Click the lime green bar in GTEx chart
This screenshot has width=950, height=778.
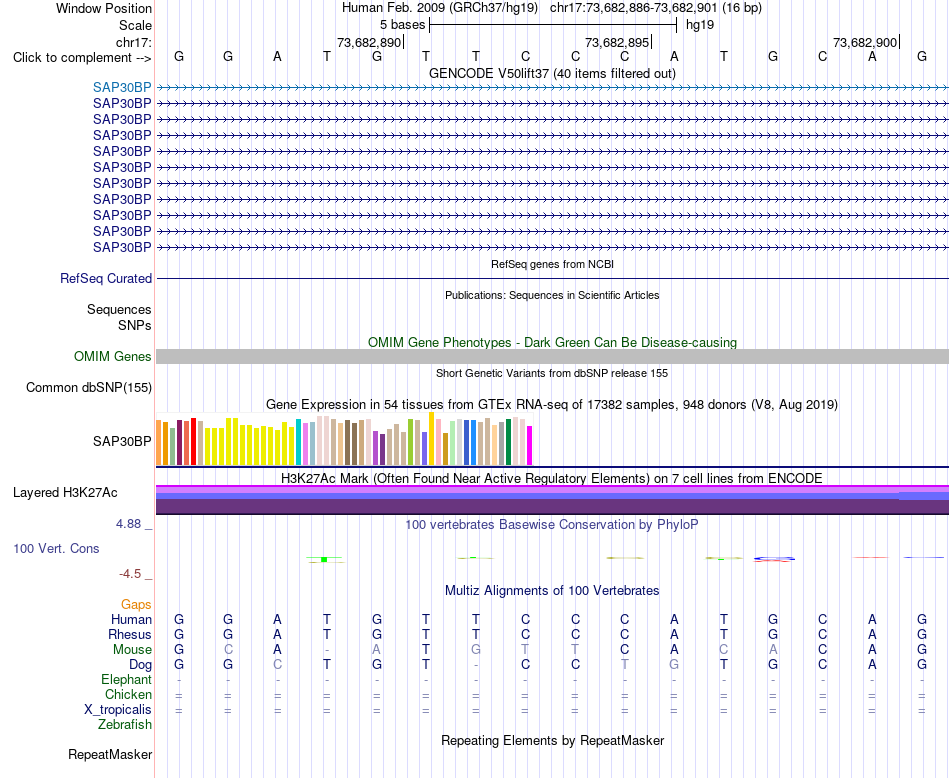[x=410, y=442]
